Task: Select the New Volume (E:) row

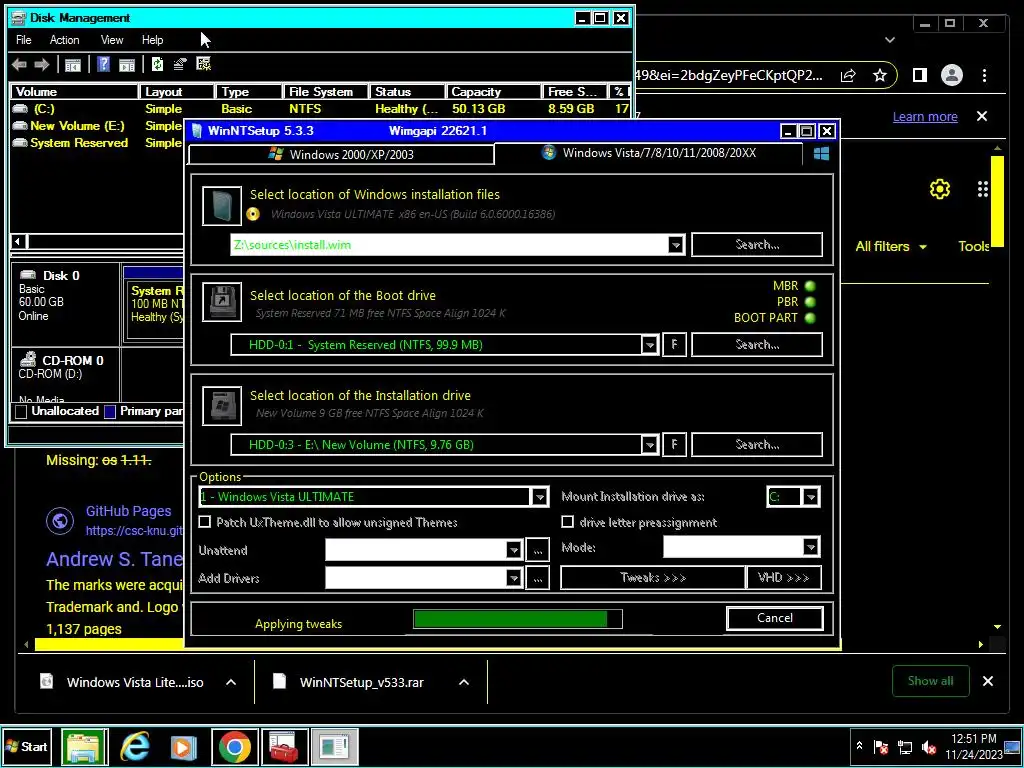Action: click(x=77, y=126)
